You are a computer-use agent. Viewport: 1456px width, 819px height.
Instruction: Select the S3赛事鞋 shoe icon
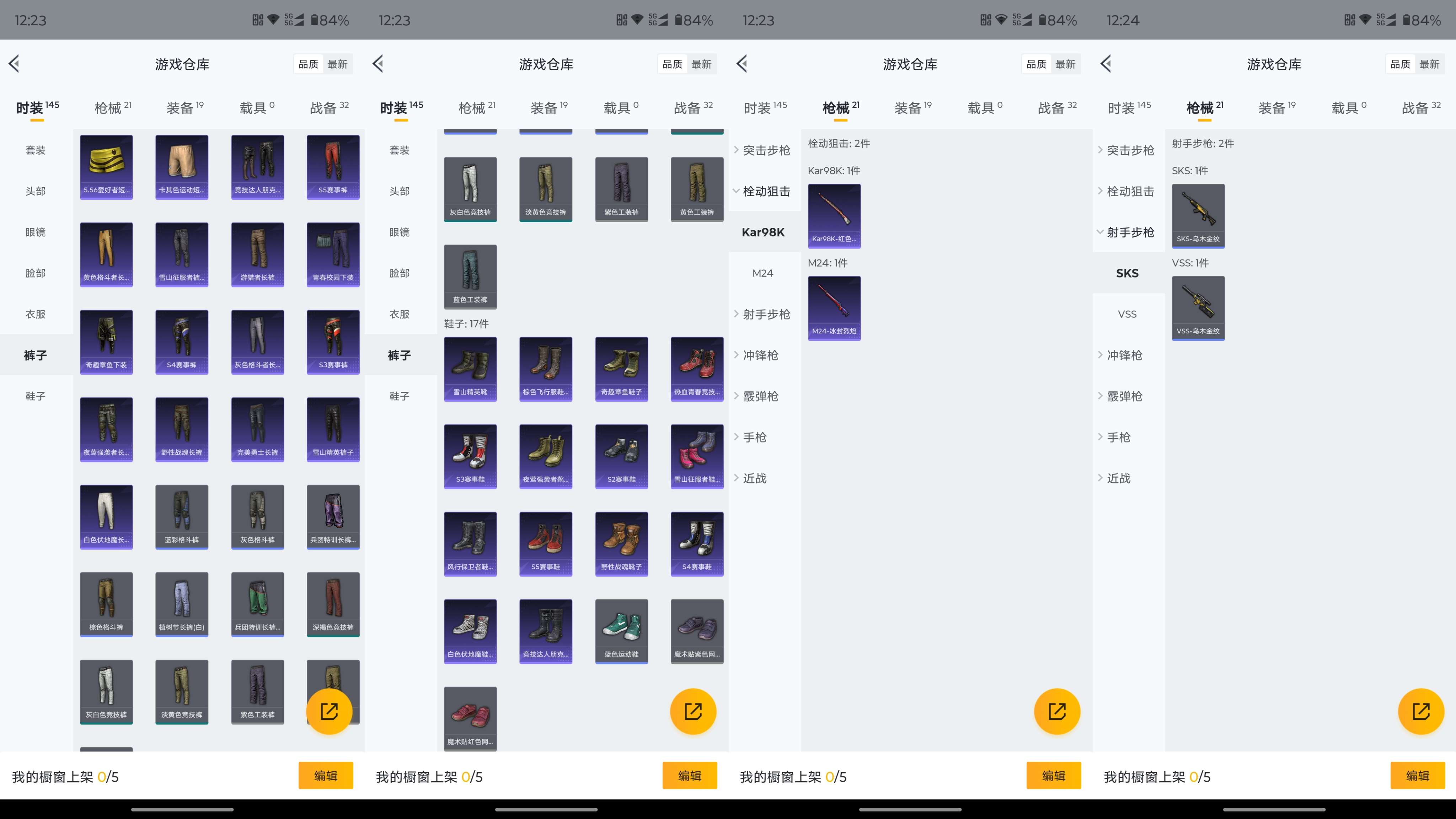tap(470, 457)
